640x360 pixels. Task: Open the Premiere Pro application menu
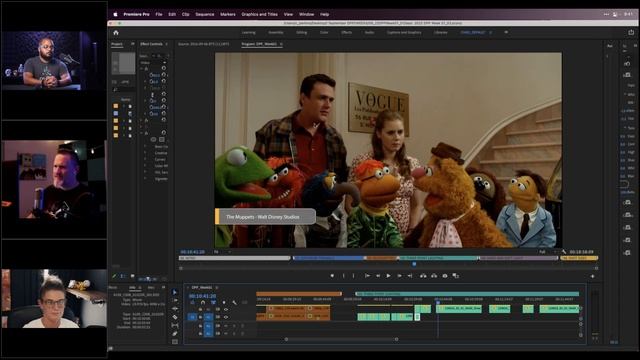click(x=136, y=14)
